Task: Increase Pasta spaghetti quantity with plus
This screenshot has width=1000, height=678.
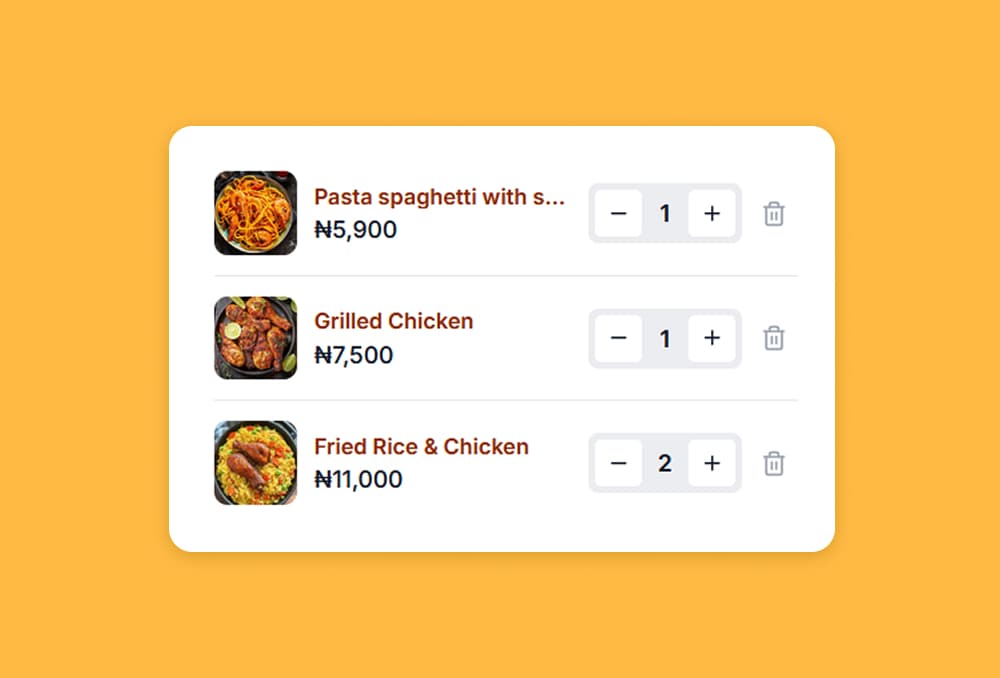Action: pos(711,213)
